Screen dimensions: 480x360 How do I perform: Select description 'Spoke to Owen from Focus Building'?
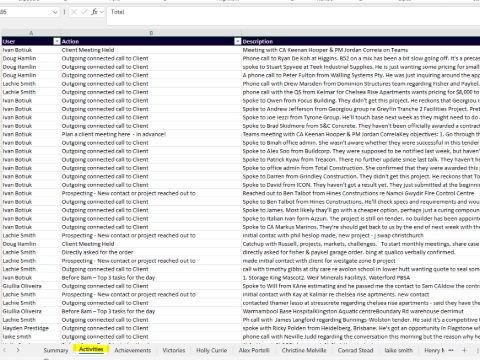tap(361, 101)
